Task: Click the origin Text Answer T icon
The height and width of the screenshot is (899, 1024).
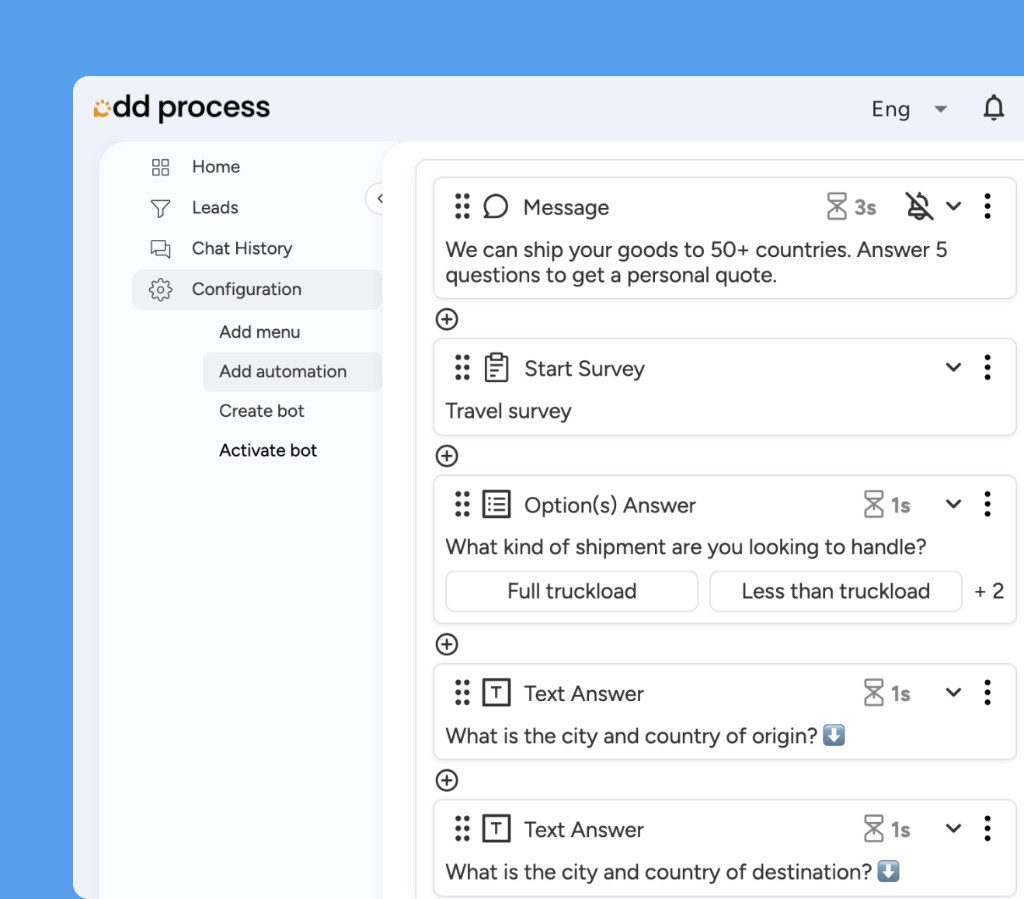Action: coord(496,692)
